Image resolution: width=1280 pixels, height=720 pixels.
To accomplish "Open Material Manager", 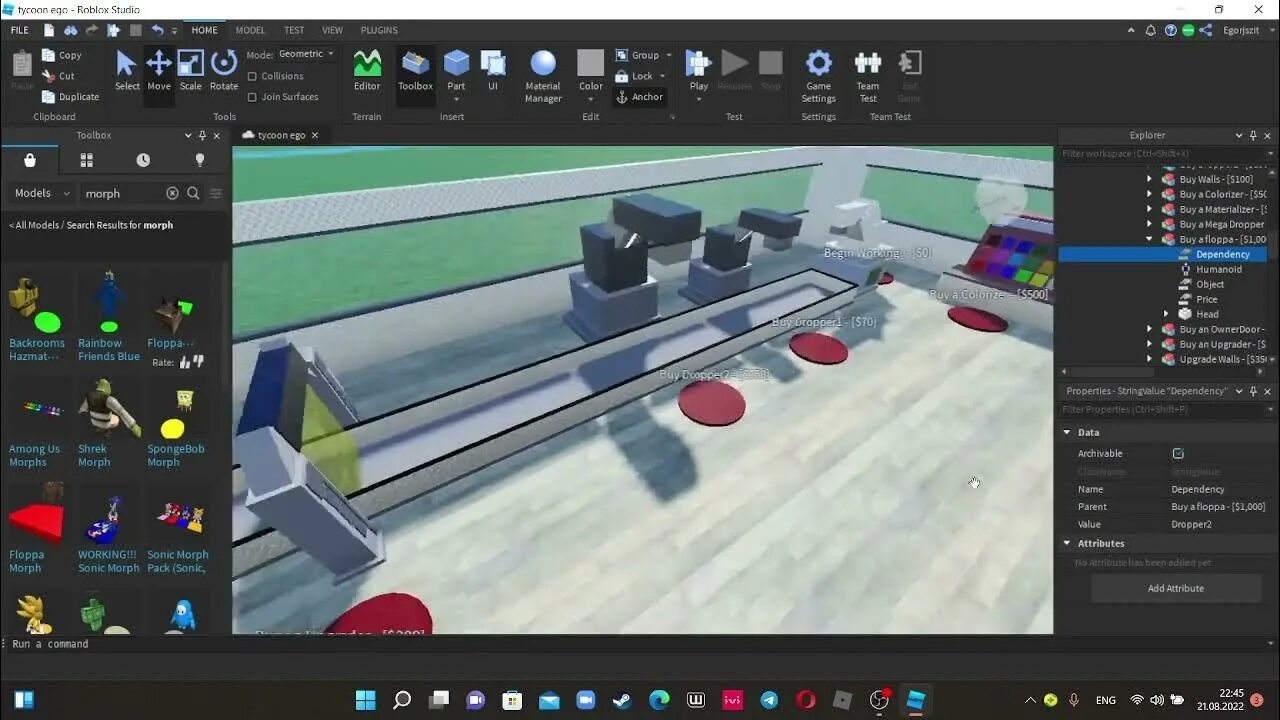I will point(543,76).
